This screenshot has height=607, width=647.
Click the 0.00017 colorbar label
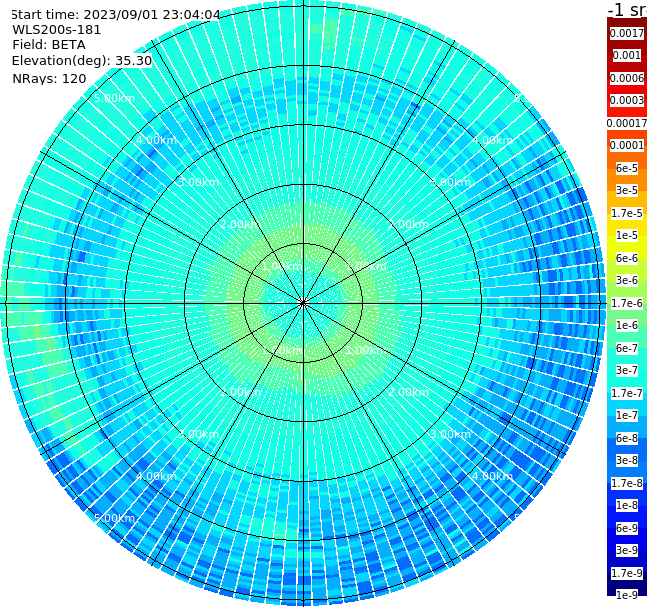click(627, 123)
